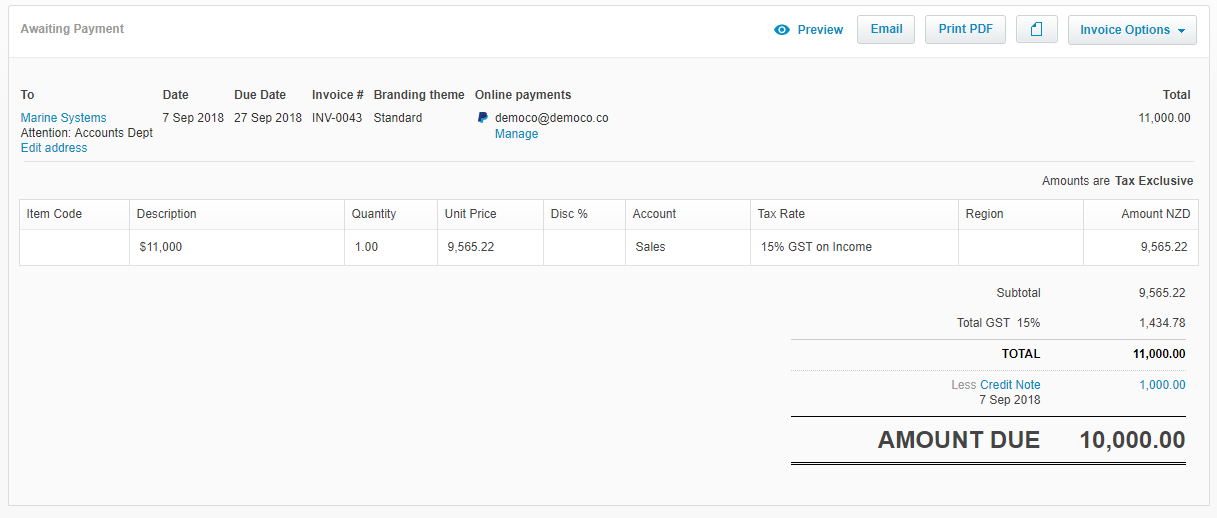
Task: Click the invoice number INV-0043
Action: (337, 118)
